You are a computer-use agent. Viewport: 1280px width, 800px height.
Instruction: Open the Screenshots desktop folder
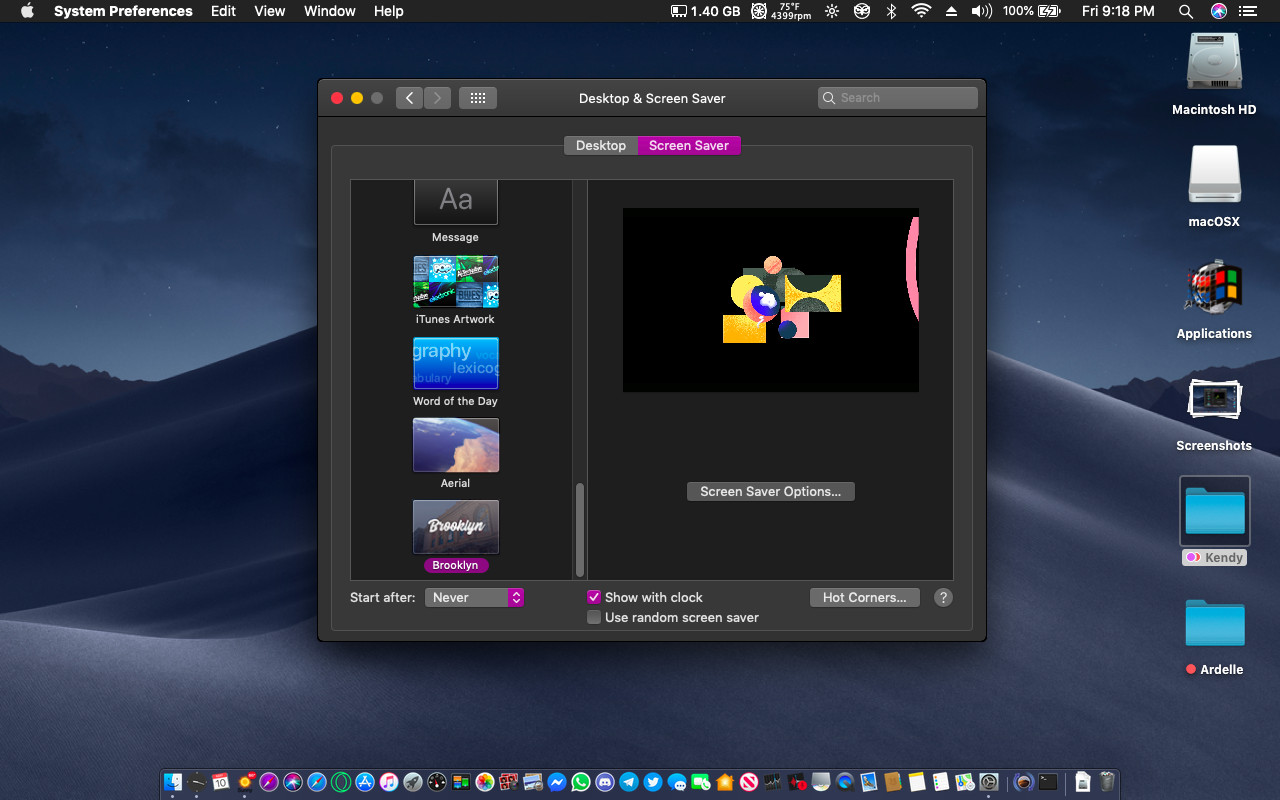[1214, 399]
